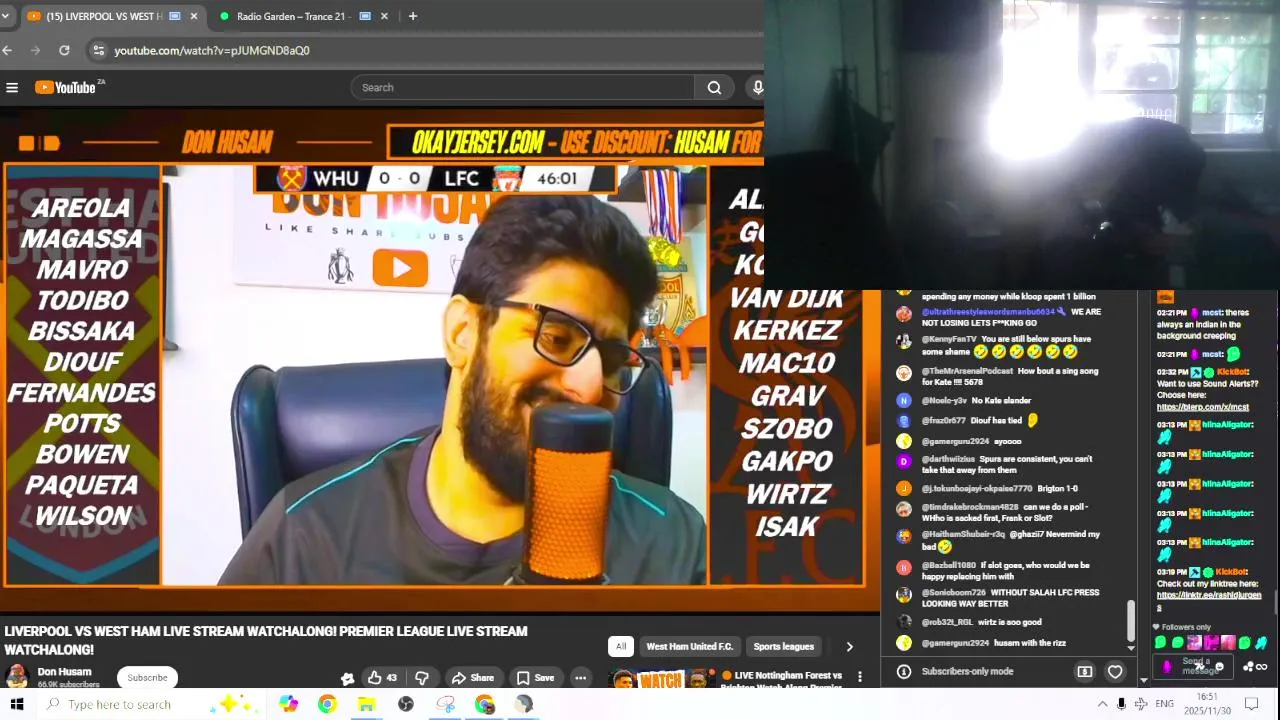Select the Sports leagues chip
Image resolution: width=1280 pixels, height=720 pixels.
coord(784,646)
